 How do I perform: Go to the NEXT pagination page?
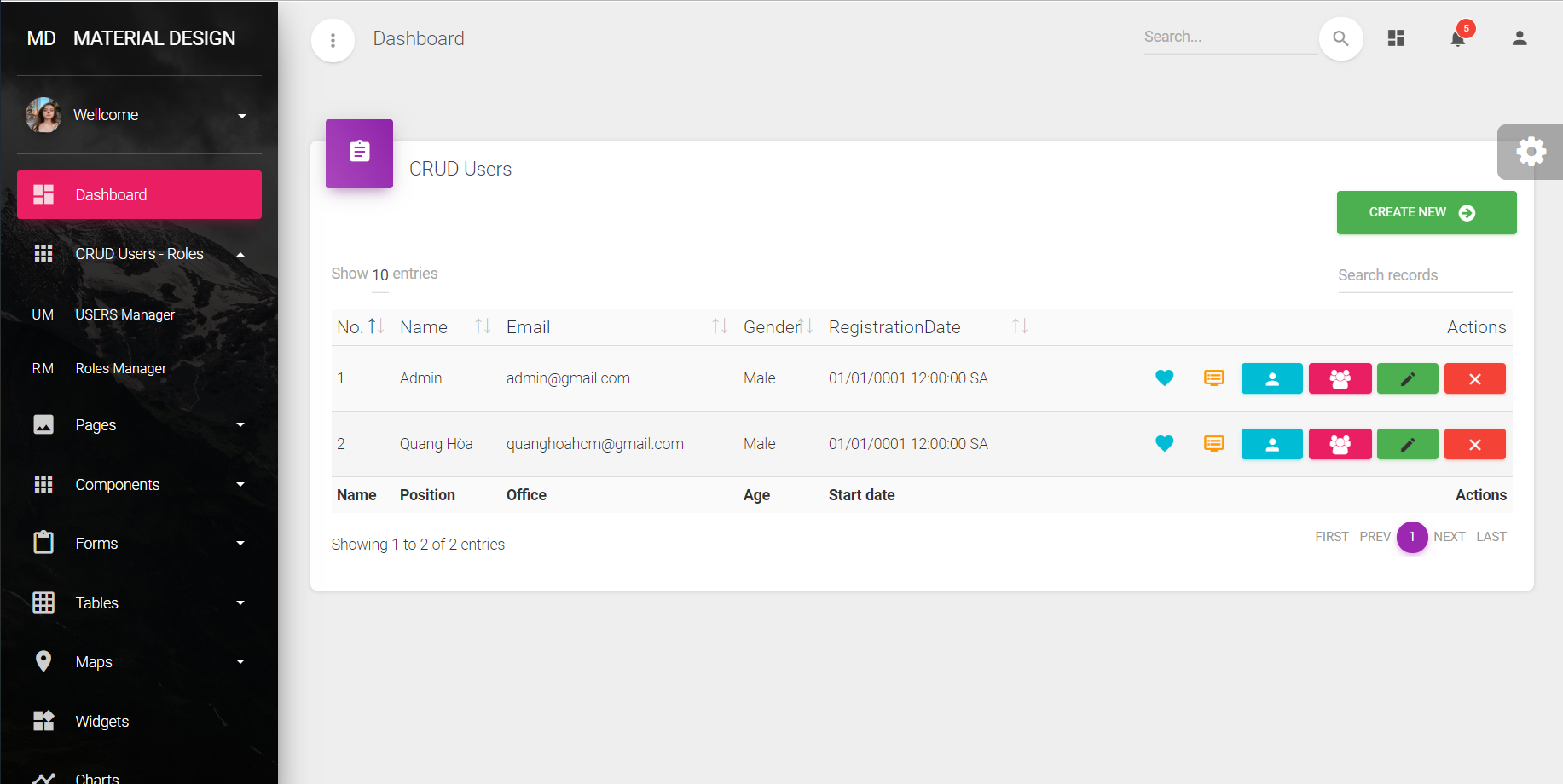click(1449, 537)
